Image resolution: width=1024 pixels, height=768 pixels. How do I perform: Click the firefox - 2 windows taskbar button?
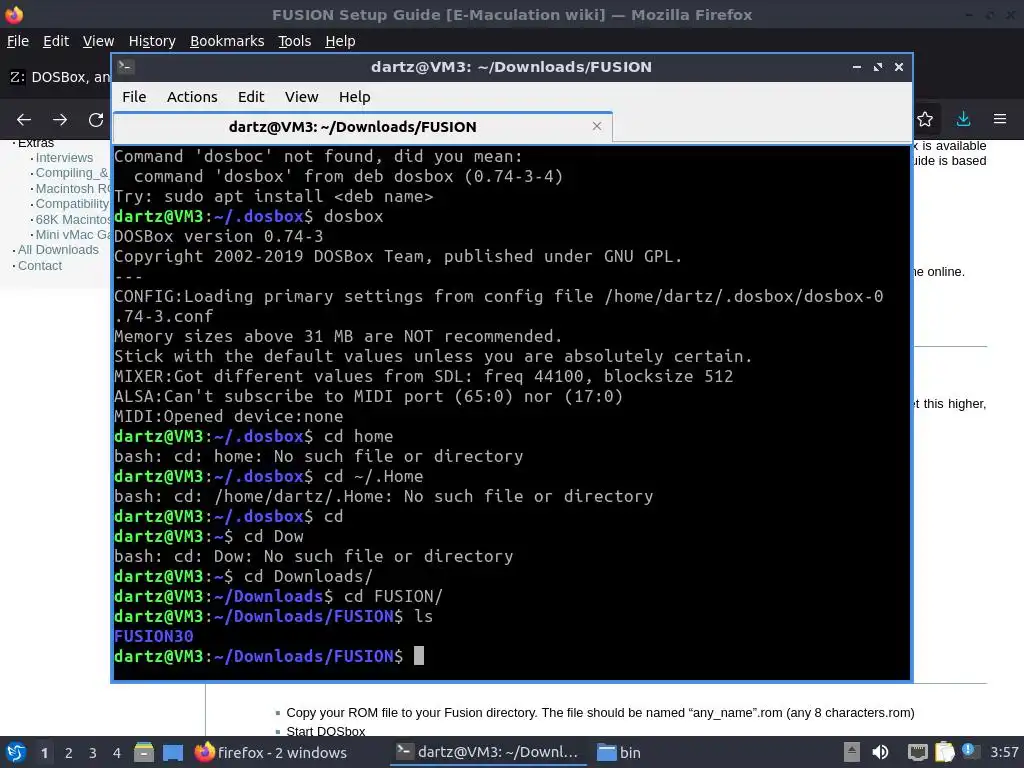coord(270,752)
